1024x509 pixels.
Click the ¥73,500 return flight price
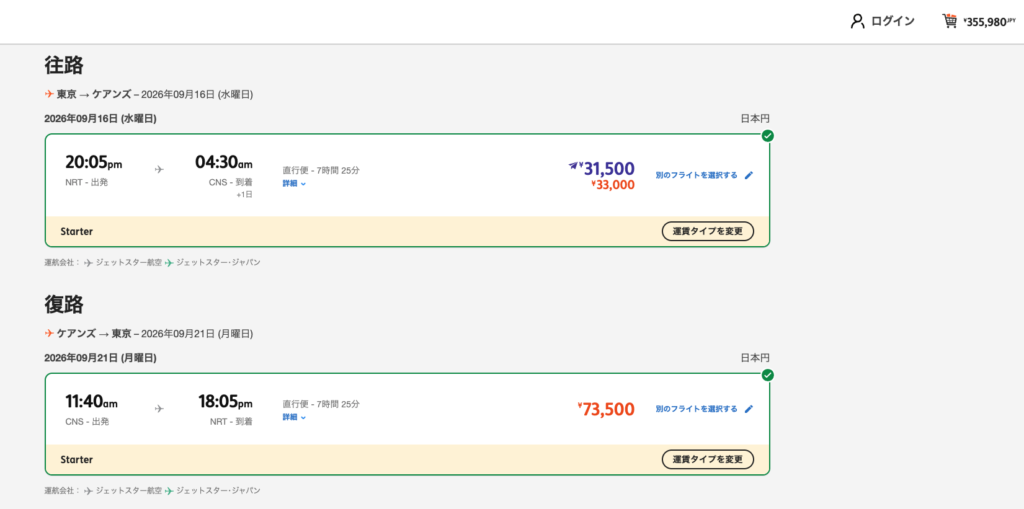606,410
